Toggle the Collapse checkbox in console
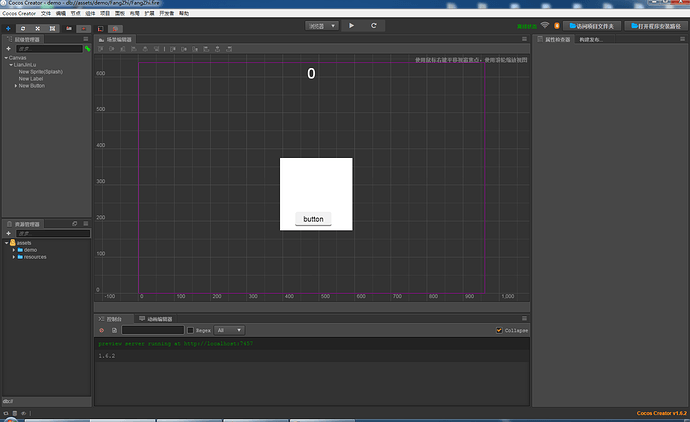 pyautogui.click(x=499, y=330)
